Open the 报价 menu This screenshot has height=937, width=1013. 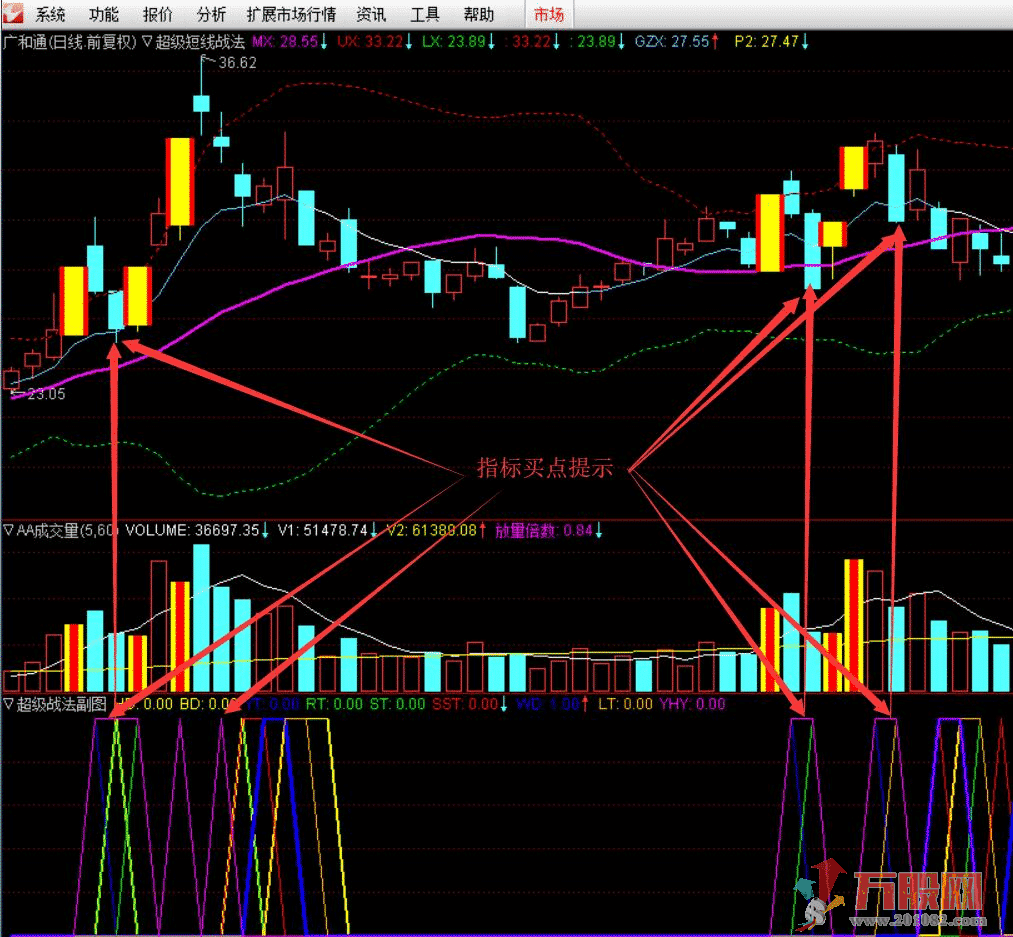(158, 14)
